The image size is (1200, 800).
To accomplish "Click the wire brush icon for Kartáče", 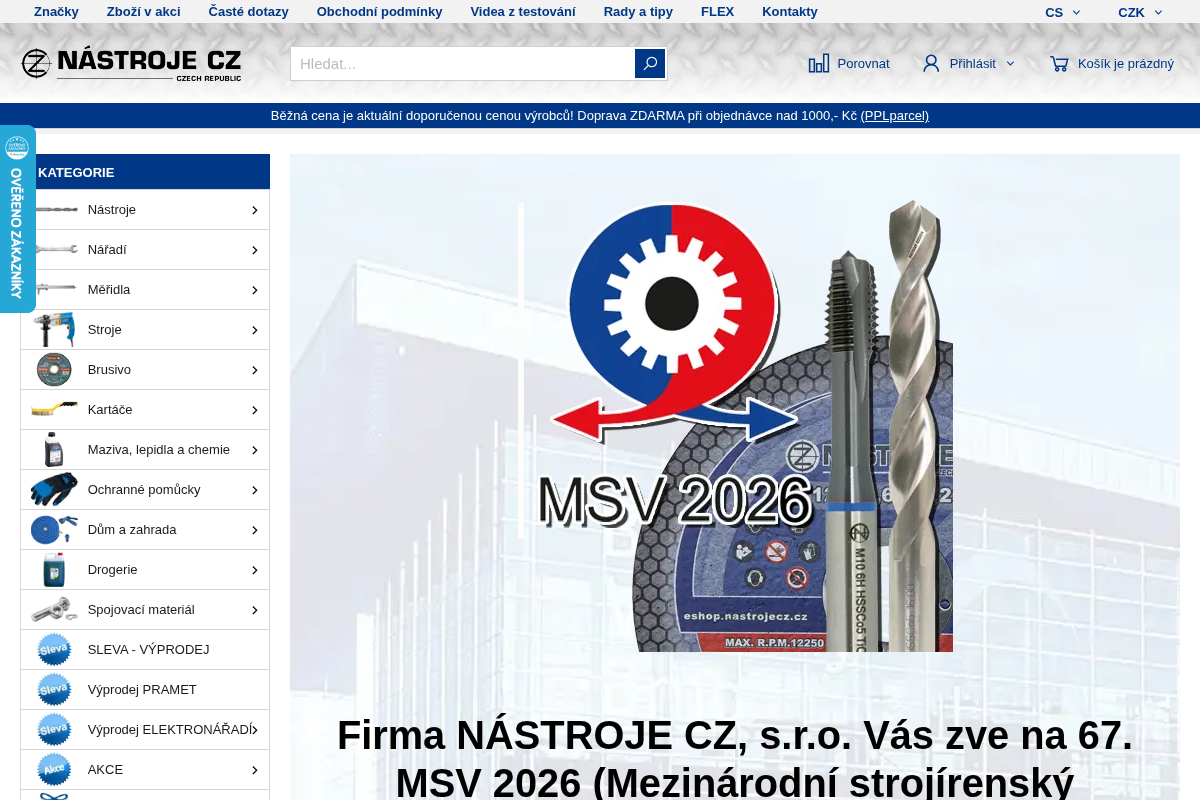I will click(54, 409).
